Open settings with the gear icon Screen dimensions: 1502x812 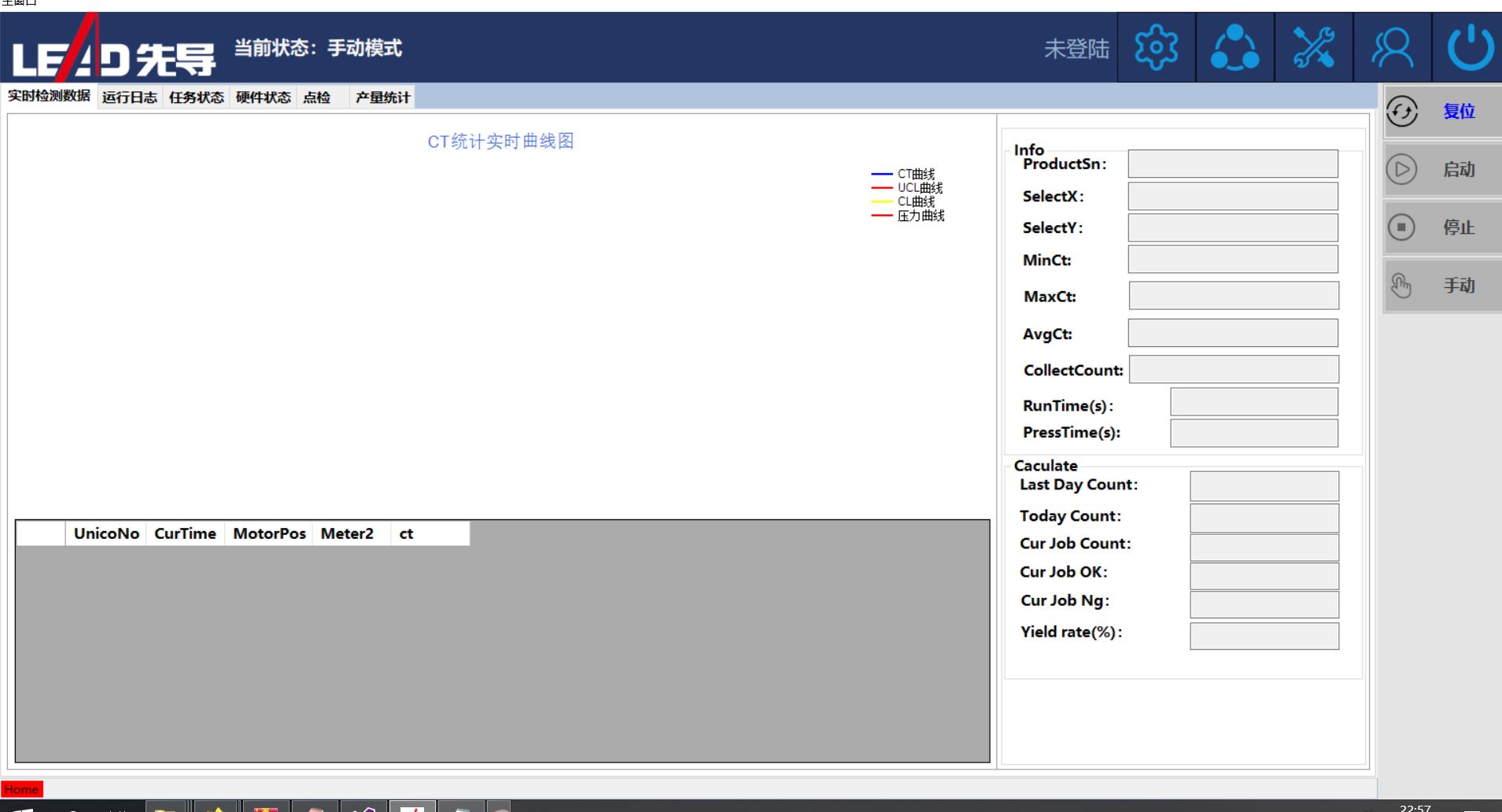(1156, 48)
